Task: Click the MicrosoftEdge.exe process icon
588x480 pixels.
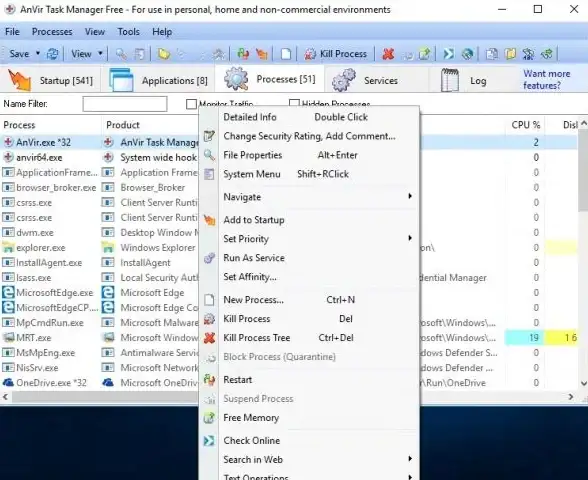Action: click(x=8, y=292)
